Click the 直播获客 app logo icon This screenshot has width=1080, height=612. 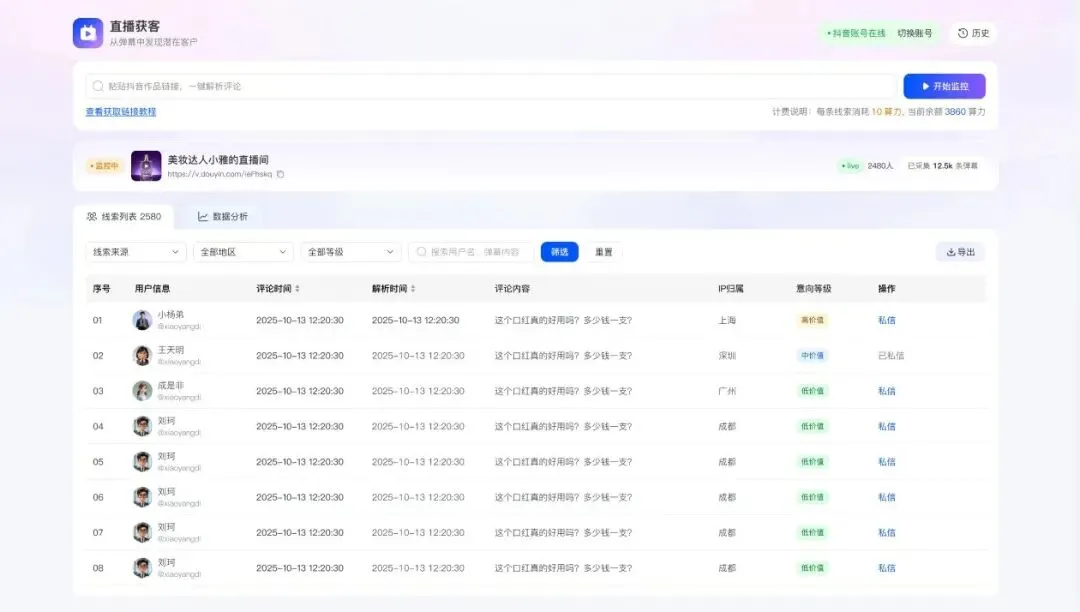click(88, 32)
